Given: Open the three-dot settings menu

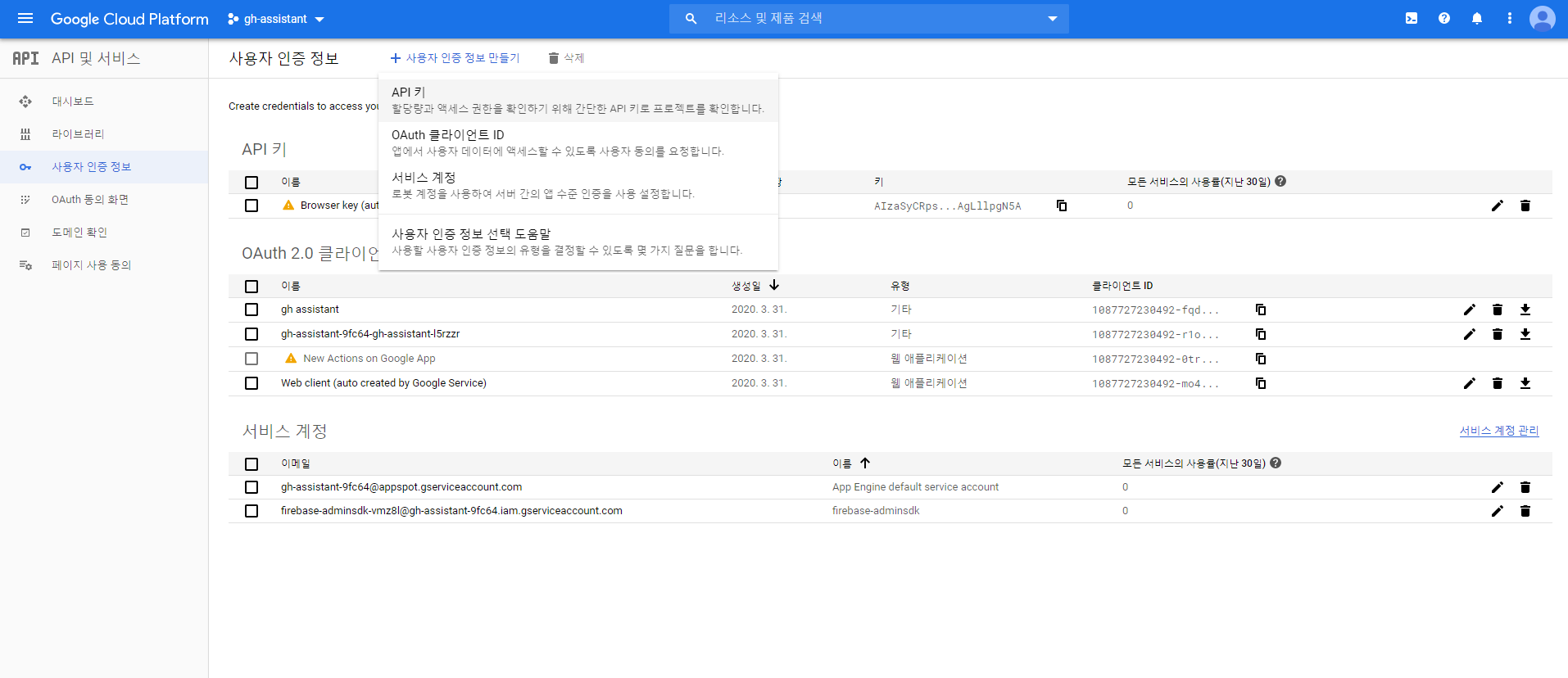Looking at the screenshot, I should coord(1510,18).
